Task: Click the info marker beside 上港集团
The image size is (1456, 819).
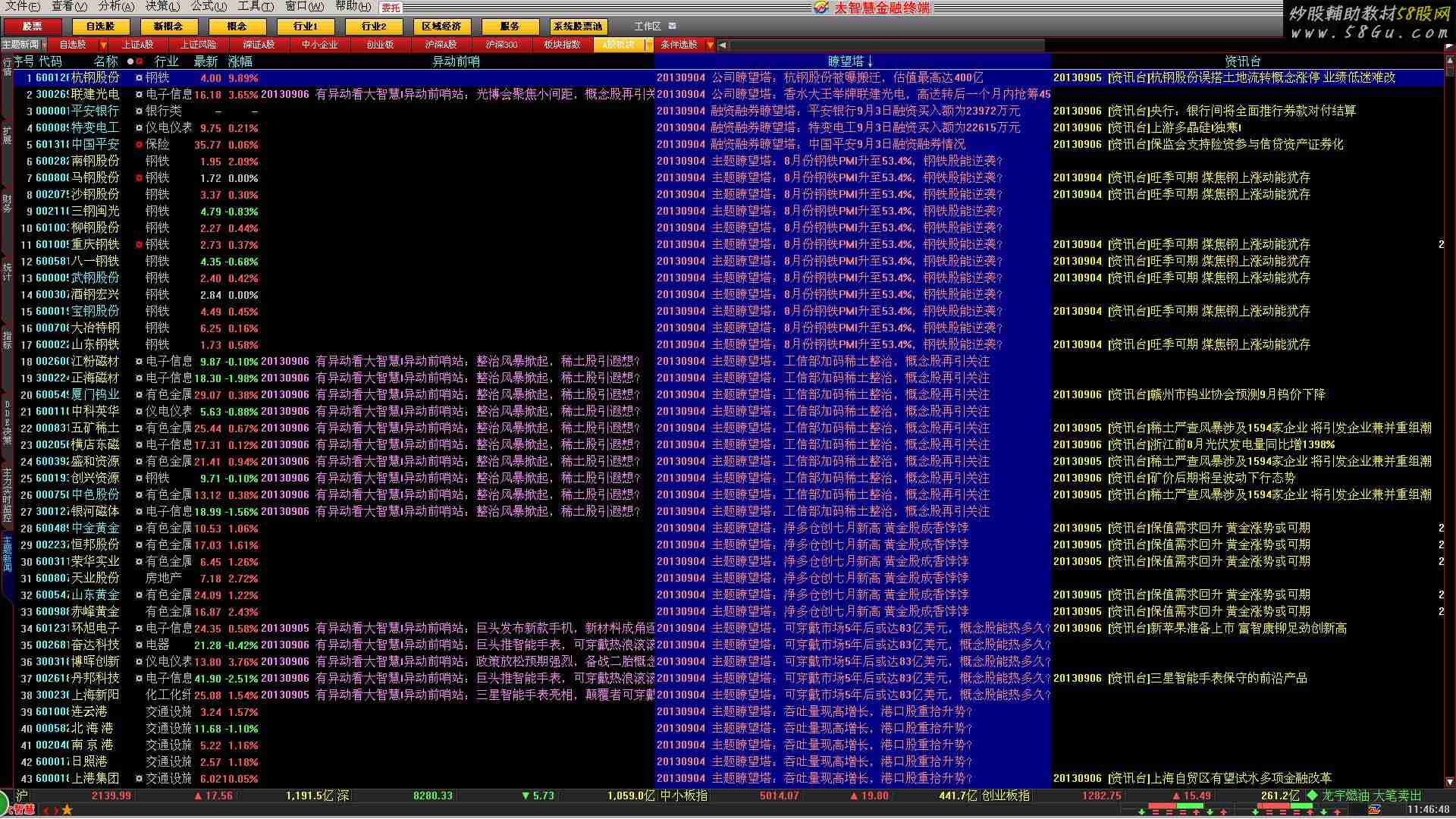Action: point(139,778)
